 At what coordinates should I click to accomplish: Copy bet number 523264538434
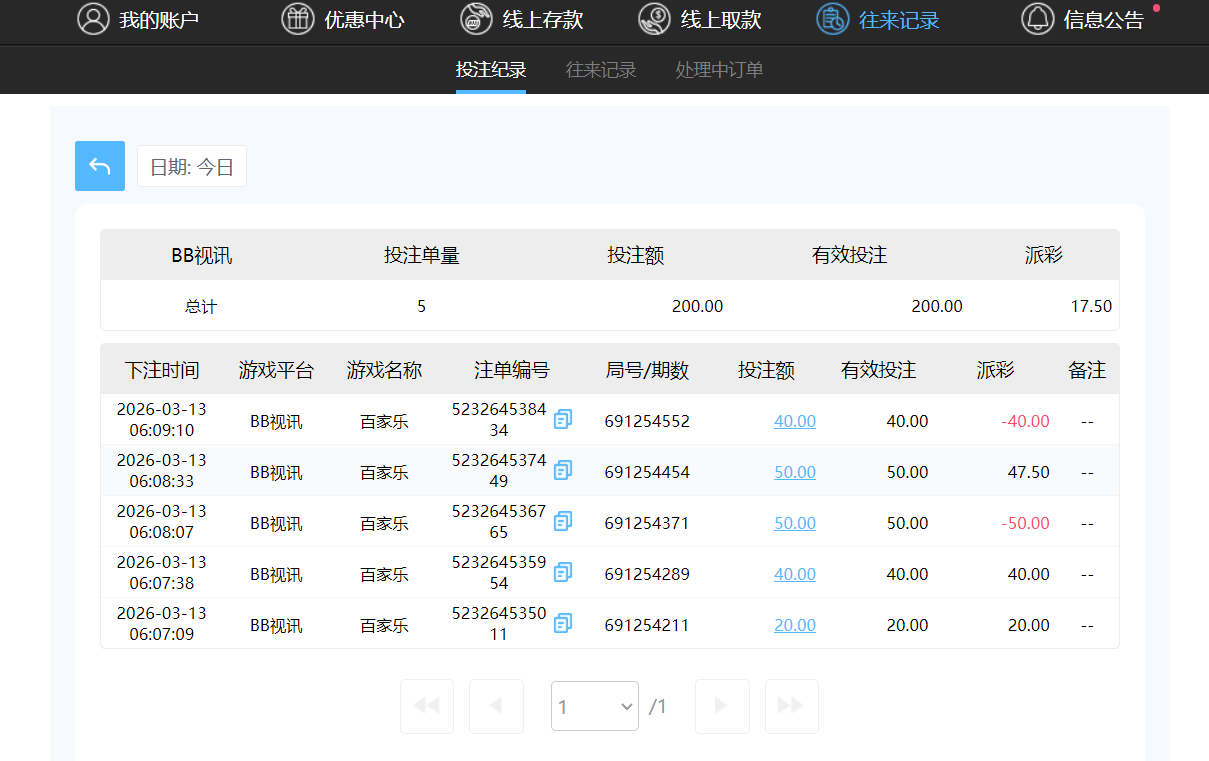[561, 420]
